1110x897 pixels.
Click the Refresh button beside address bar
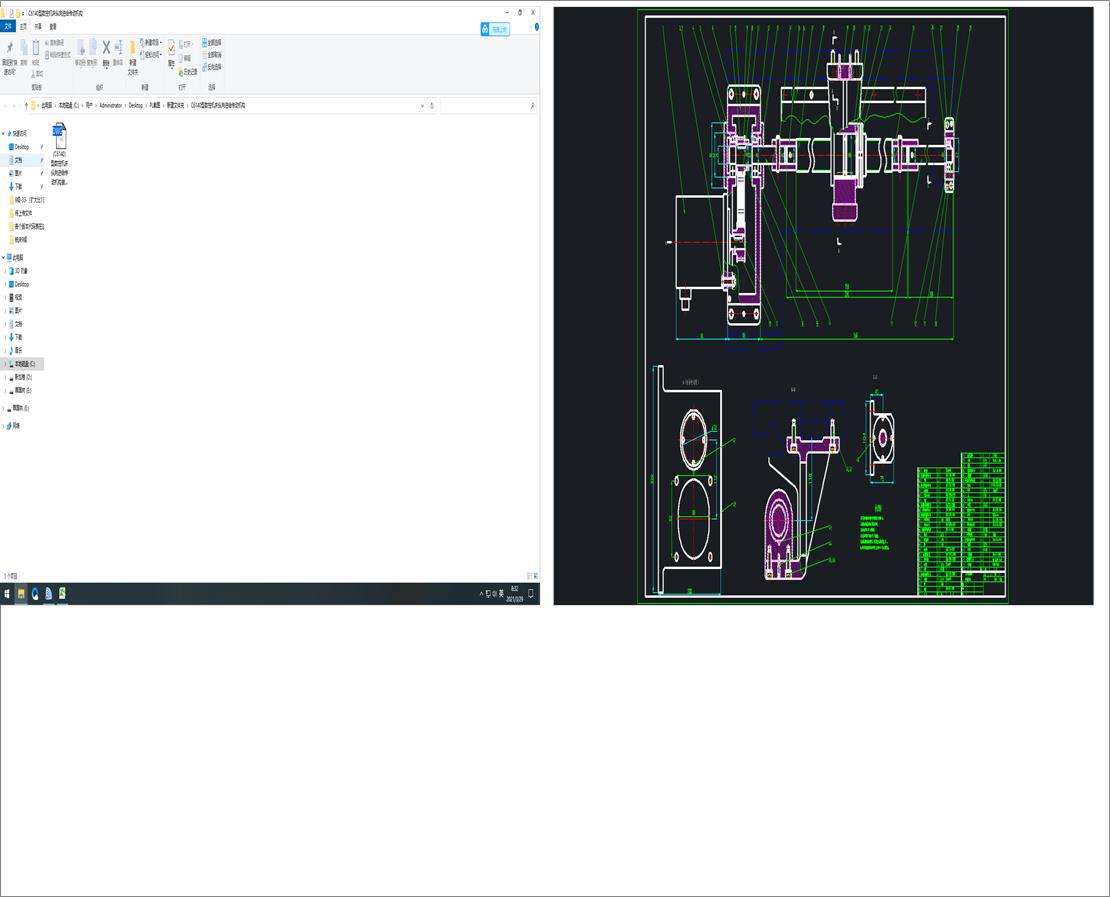(x=432, y=105)
